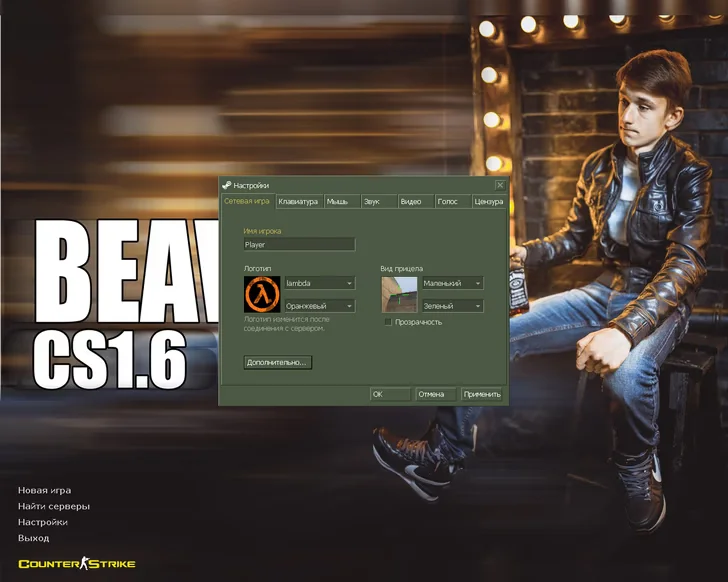Confirm settings with OK button
Viewport: 728px width, 582px height.
(390, 394)
